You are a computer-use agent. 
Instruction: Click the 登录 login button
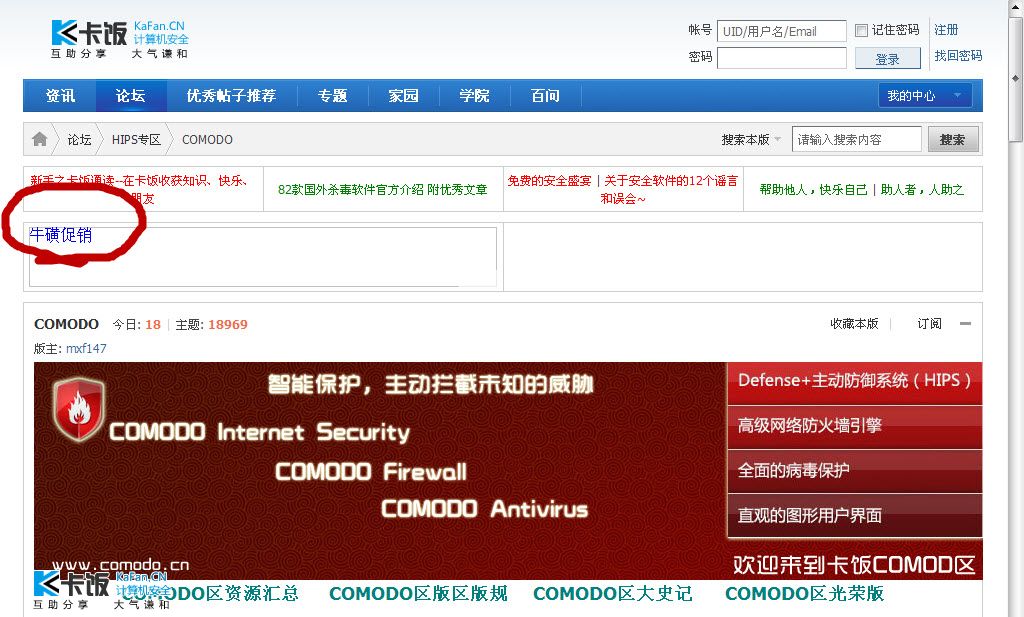(888, 59)
